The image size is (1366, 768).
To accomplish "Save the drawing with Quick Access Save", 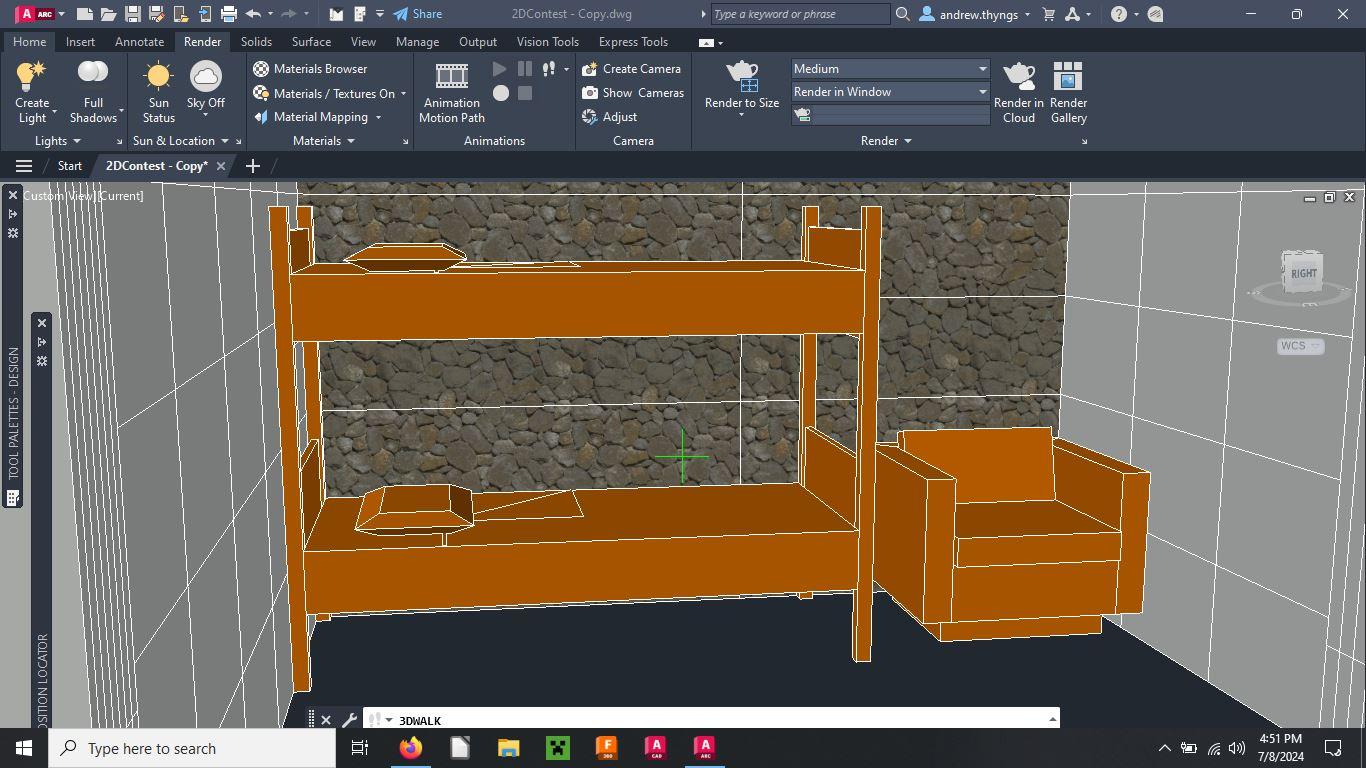I will pyautogui.click(x=132, y=14).
